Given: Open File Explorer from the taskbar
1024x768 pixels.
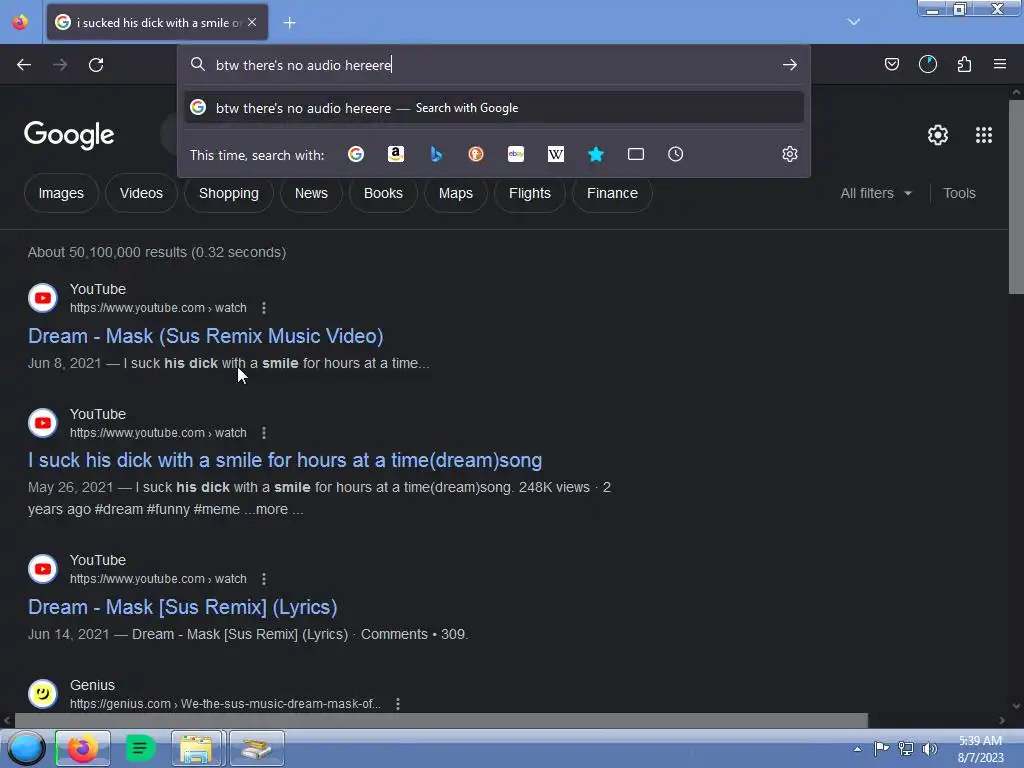Looking at the screenshot, I should [x=197, y=748].
